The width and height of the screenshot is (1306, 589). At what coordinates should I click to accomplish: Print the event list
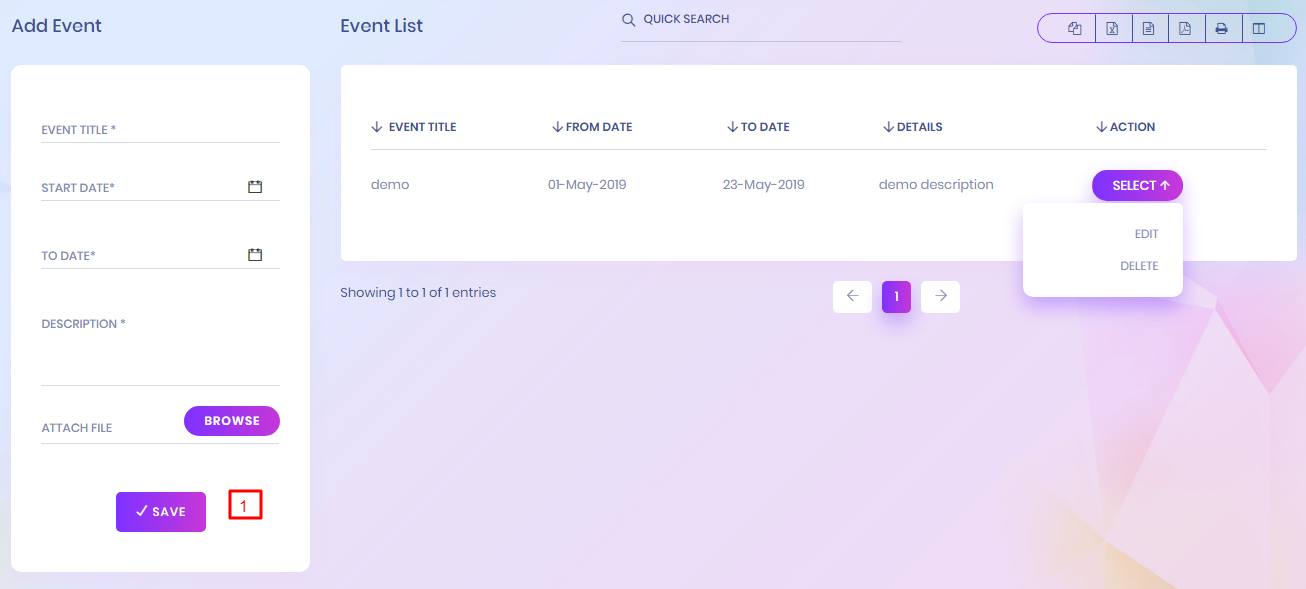(1221, 29)
